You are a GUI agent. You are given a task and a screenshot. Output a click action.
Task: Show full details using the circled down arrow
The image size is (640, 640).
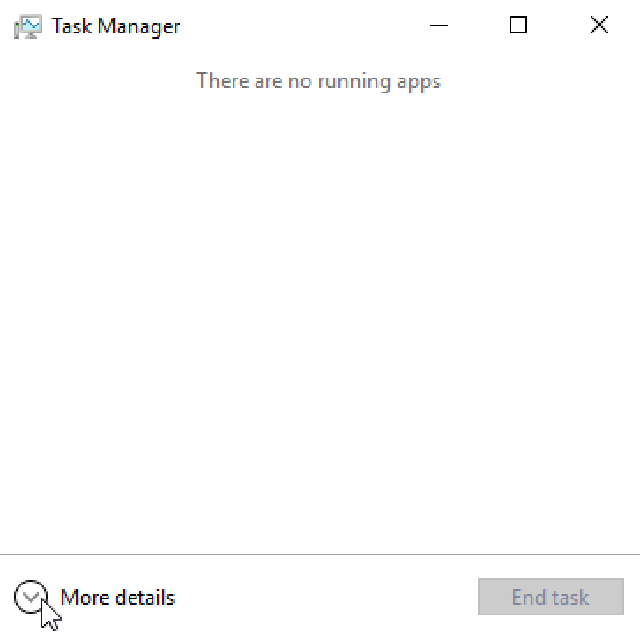30,597
